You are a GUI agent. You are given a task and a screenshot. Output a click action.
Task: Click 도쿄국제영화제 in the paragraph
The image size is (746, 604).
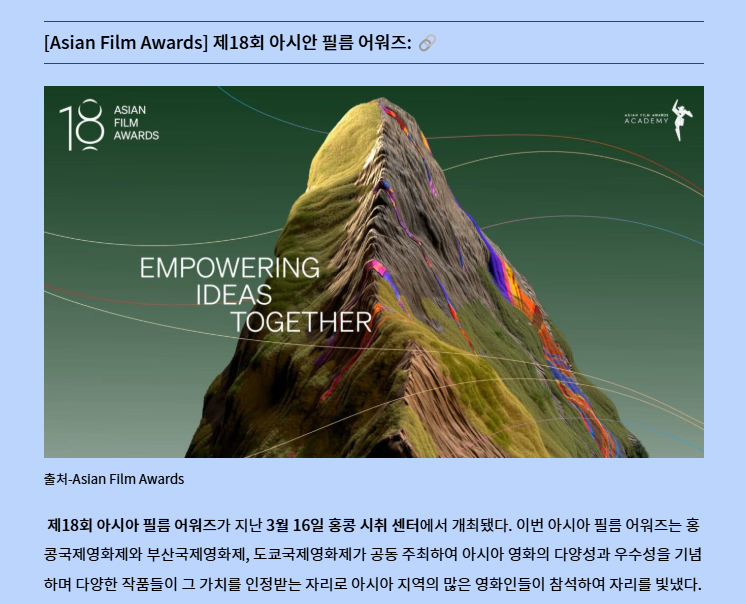coord(301,554)
